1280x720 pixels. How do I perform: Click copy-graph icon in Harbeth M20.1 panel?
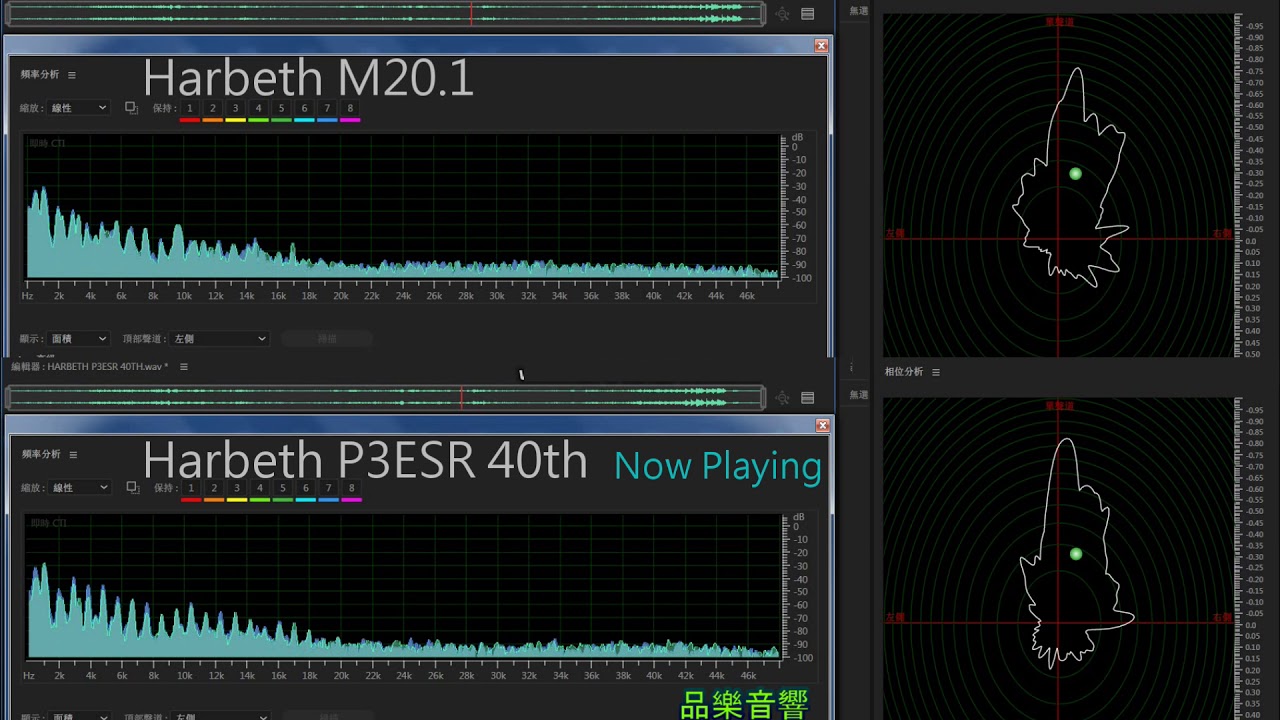(131, 108)
